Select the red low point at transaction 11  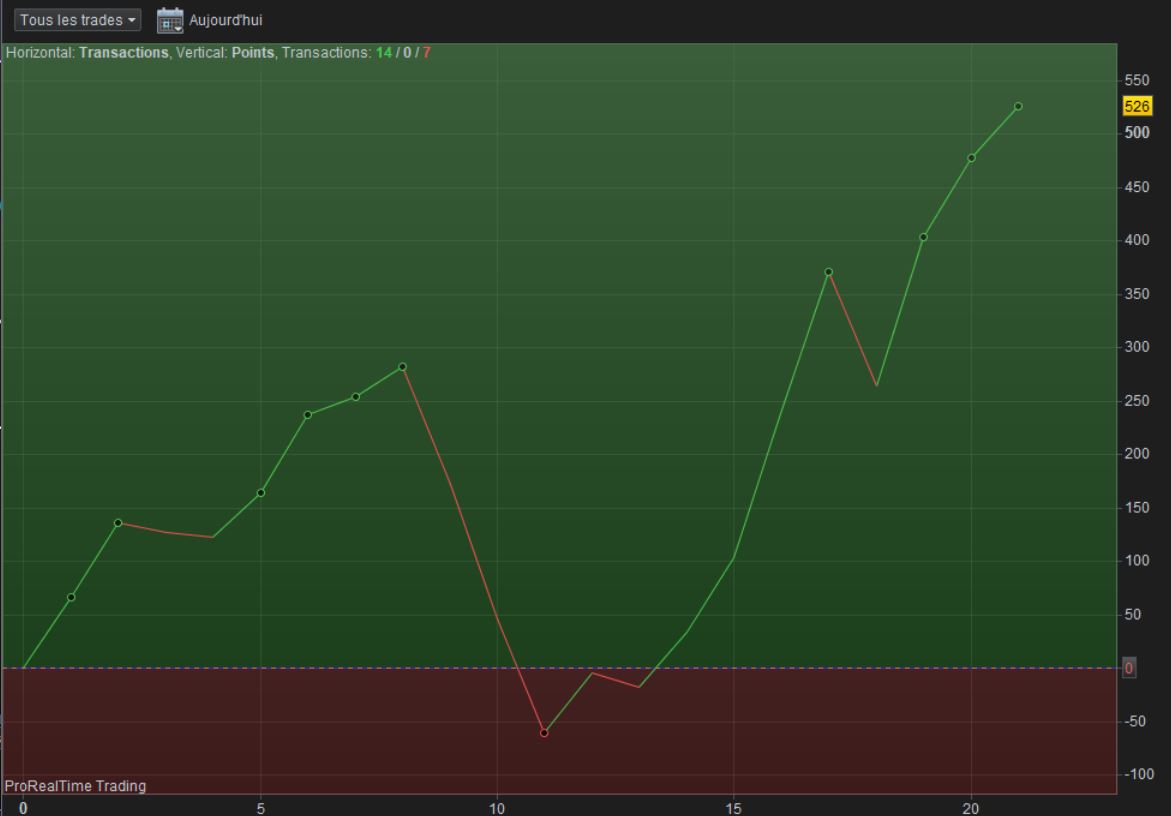pyautogui.click(x=544, y=733)
